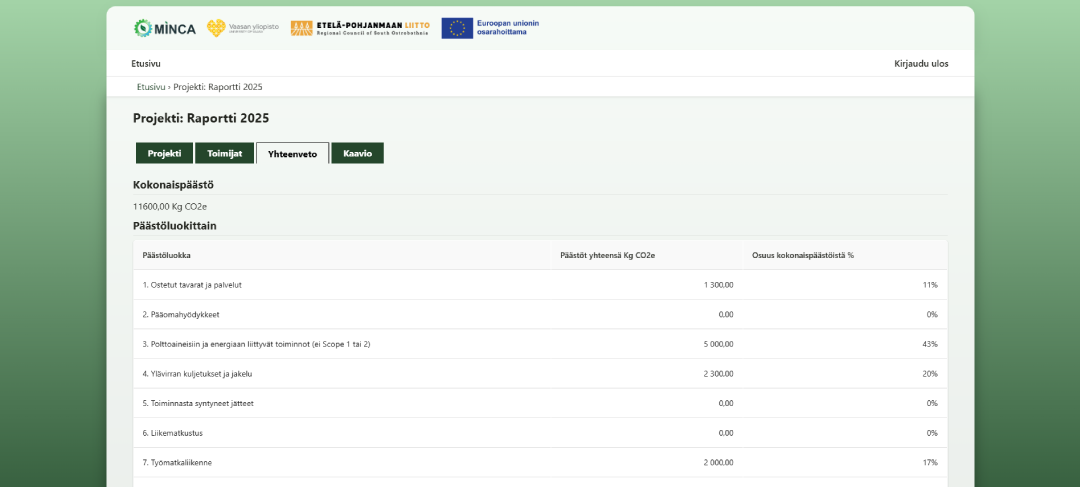Viewport: 1080px width, 487px height.
Task: Select the Ylävirran kuljetukset ja jakelu row
Action: (198, 374)
